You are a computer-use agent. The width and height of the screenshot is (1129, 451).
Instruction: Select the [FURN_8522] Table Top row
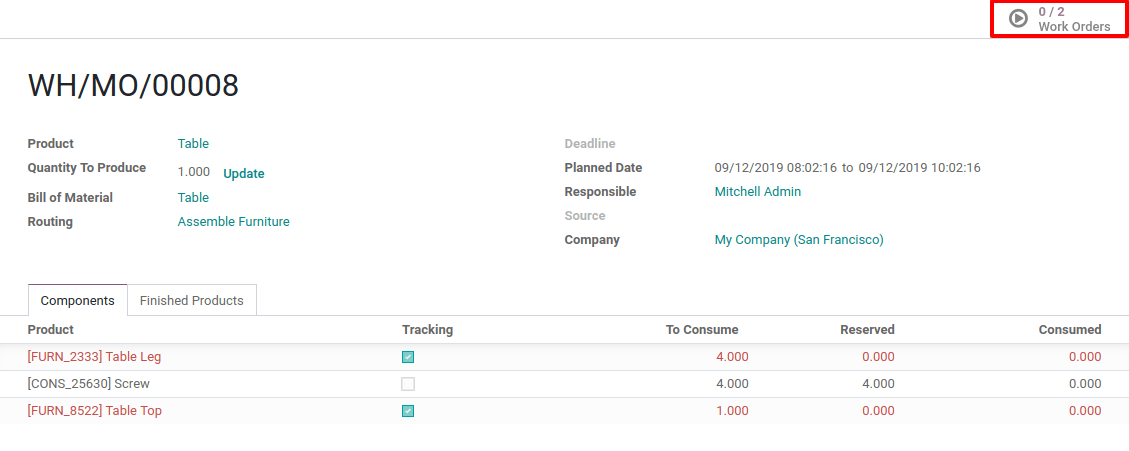point(94,411)
